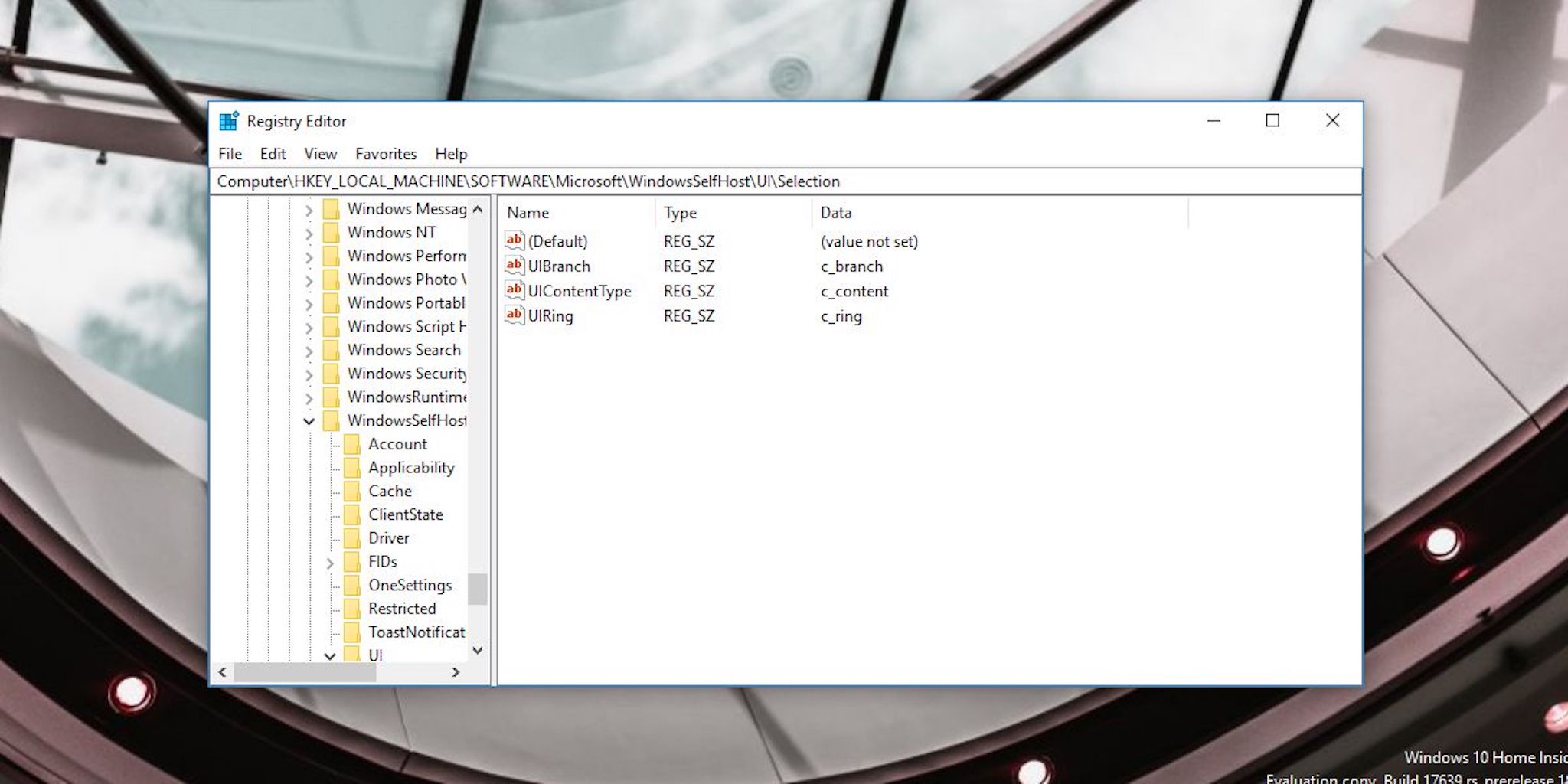Open the Edit menu
This screenshot has height=784, width=1568.
[x=273, y=154]
